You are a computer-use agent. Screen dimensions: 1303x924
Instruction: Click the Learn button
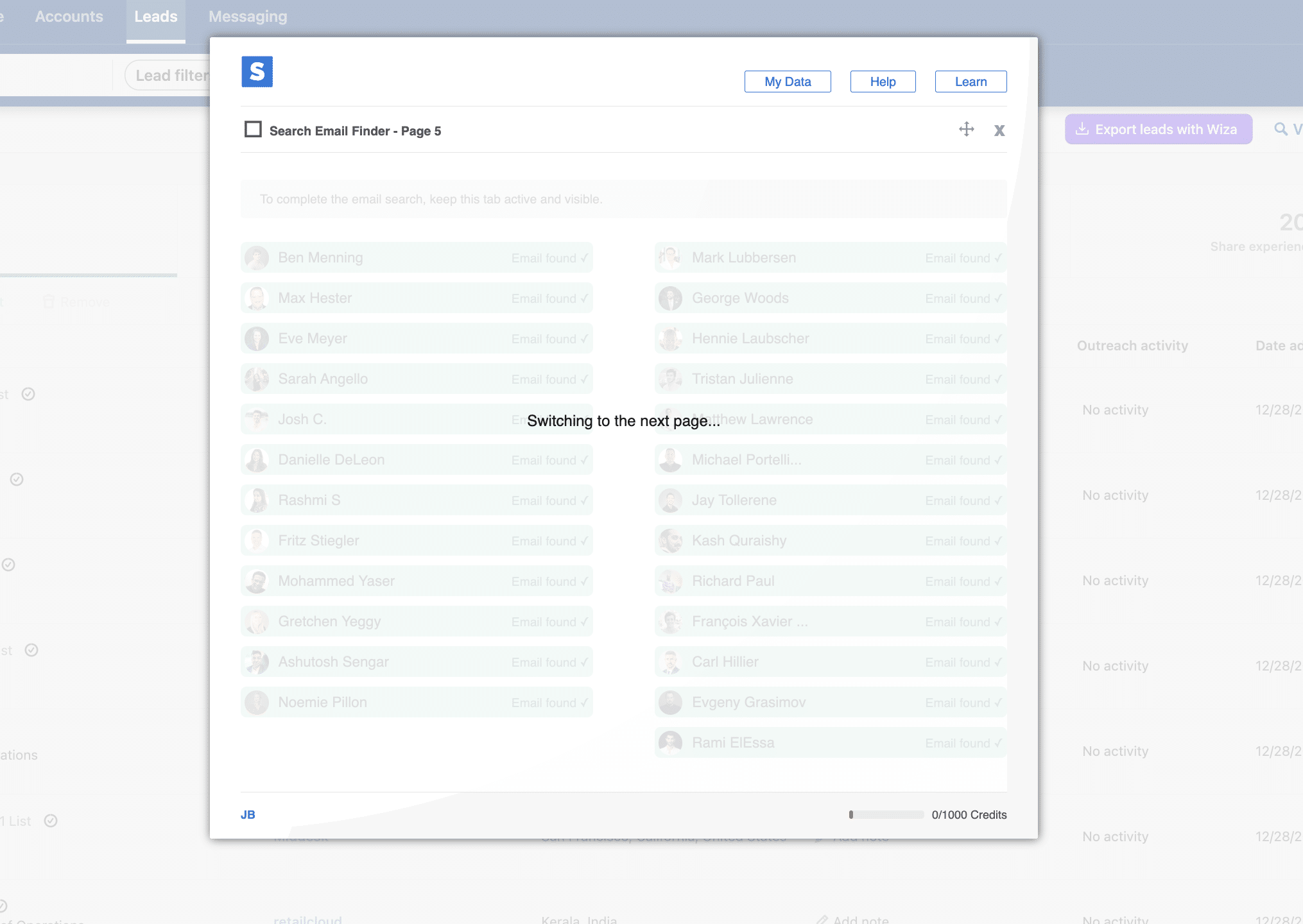(x=971, y=81)
